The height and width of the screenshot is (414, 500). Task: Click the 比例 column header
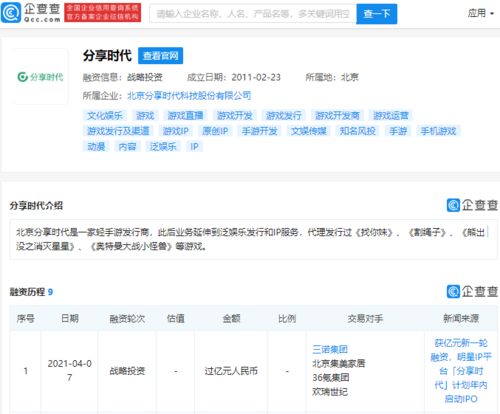287,319
